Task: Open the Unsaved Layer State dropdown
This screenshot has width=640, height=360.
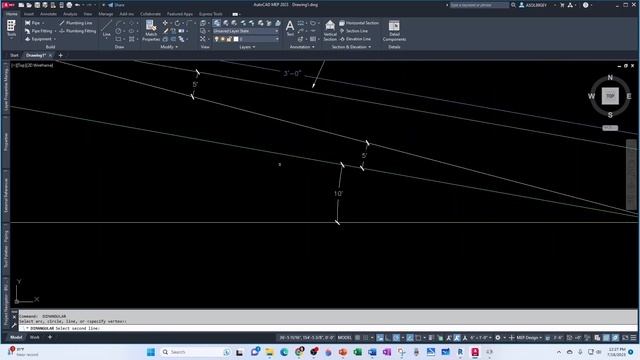Action: pyautogui.click(x=246, y=31)
